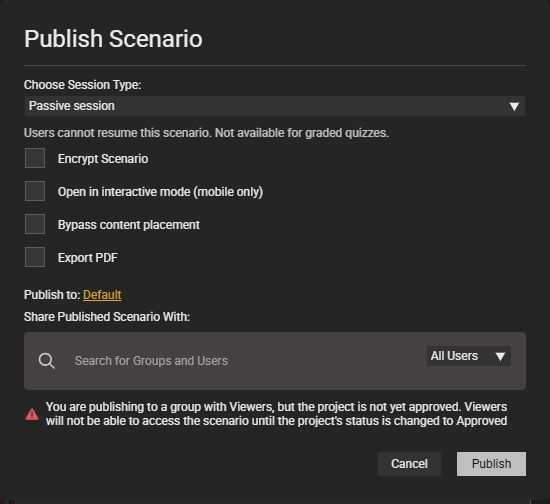This screenshot has height=504, width=550.
Task: Cancel the Publish Scenario dialog
Action: 409,464
